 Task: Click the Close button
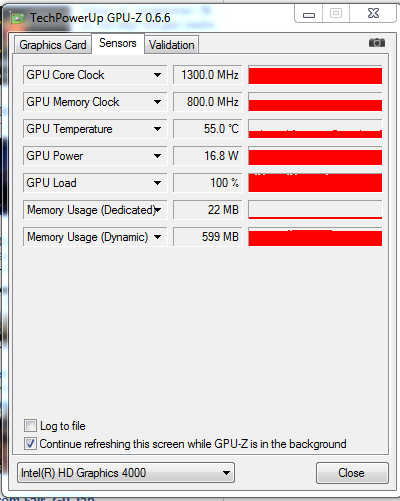(x=352, y=473)
